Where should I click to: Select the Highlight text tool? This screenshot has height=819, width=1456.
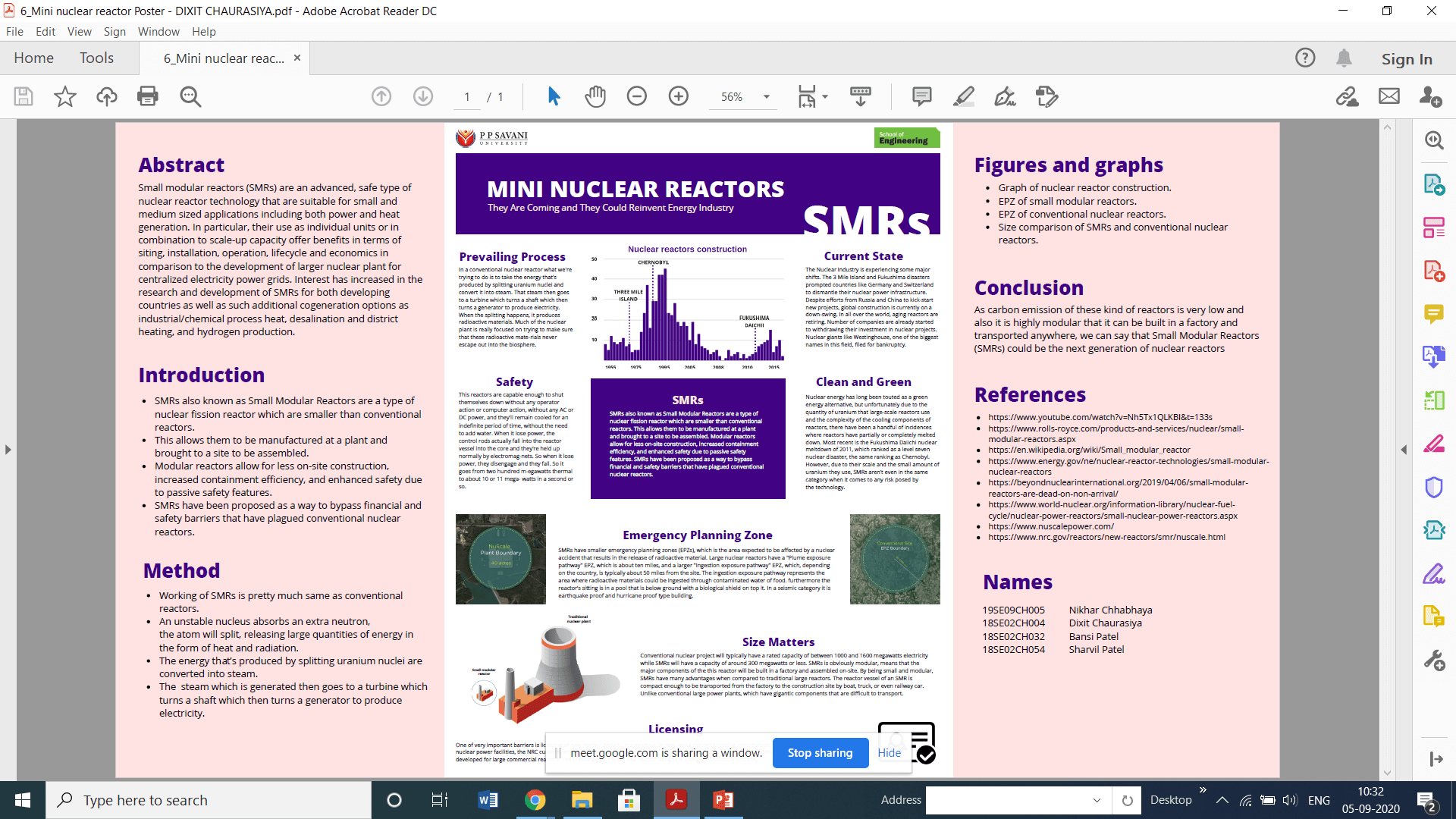click(x=964, y=96)
